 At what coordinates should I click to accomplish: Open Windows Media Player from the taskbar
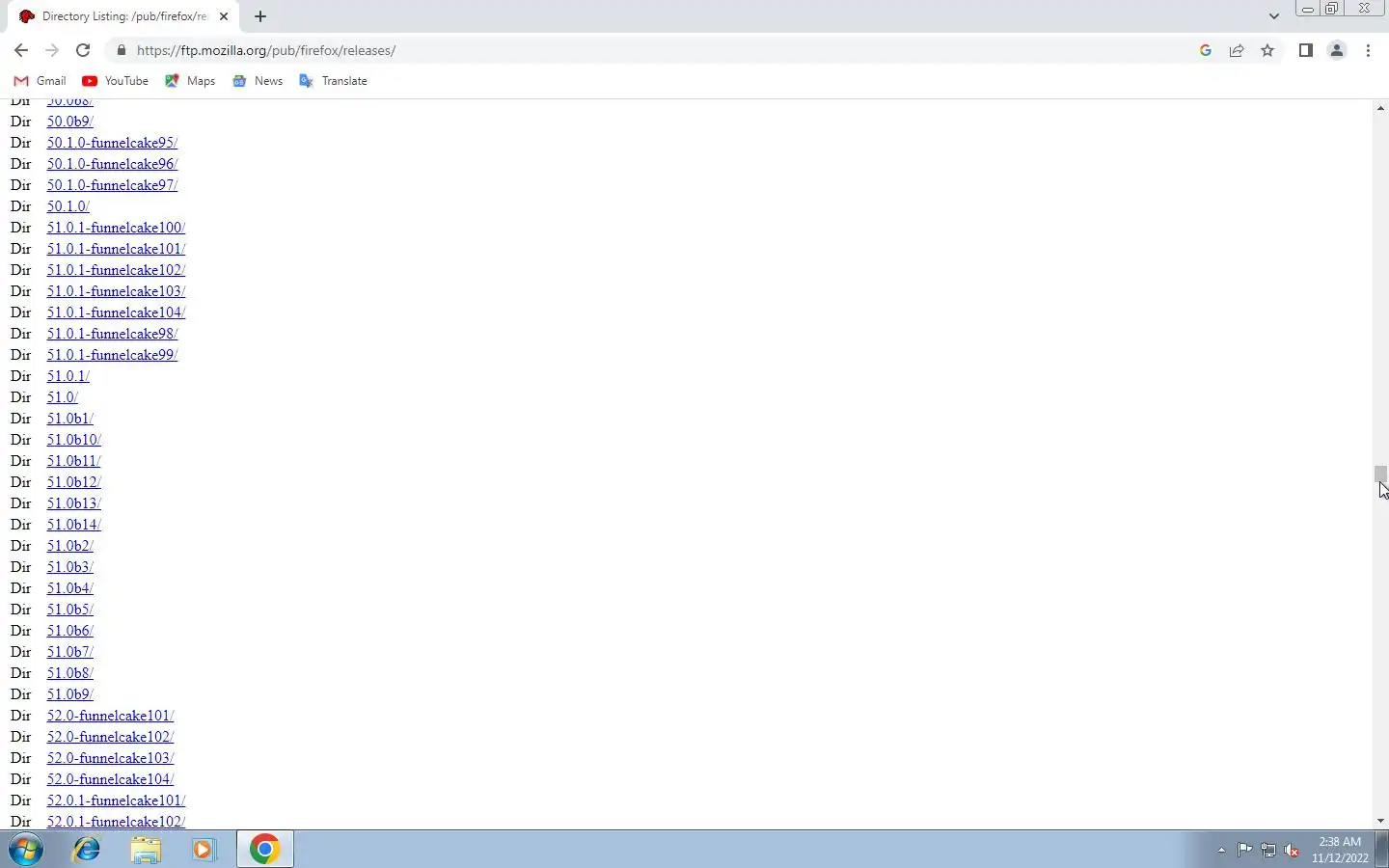(x=204, y=850)
